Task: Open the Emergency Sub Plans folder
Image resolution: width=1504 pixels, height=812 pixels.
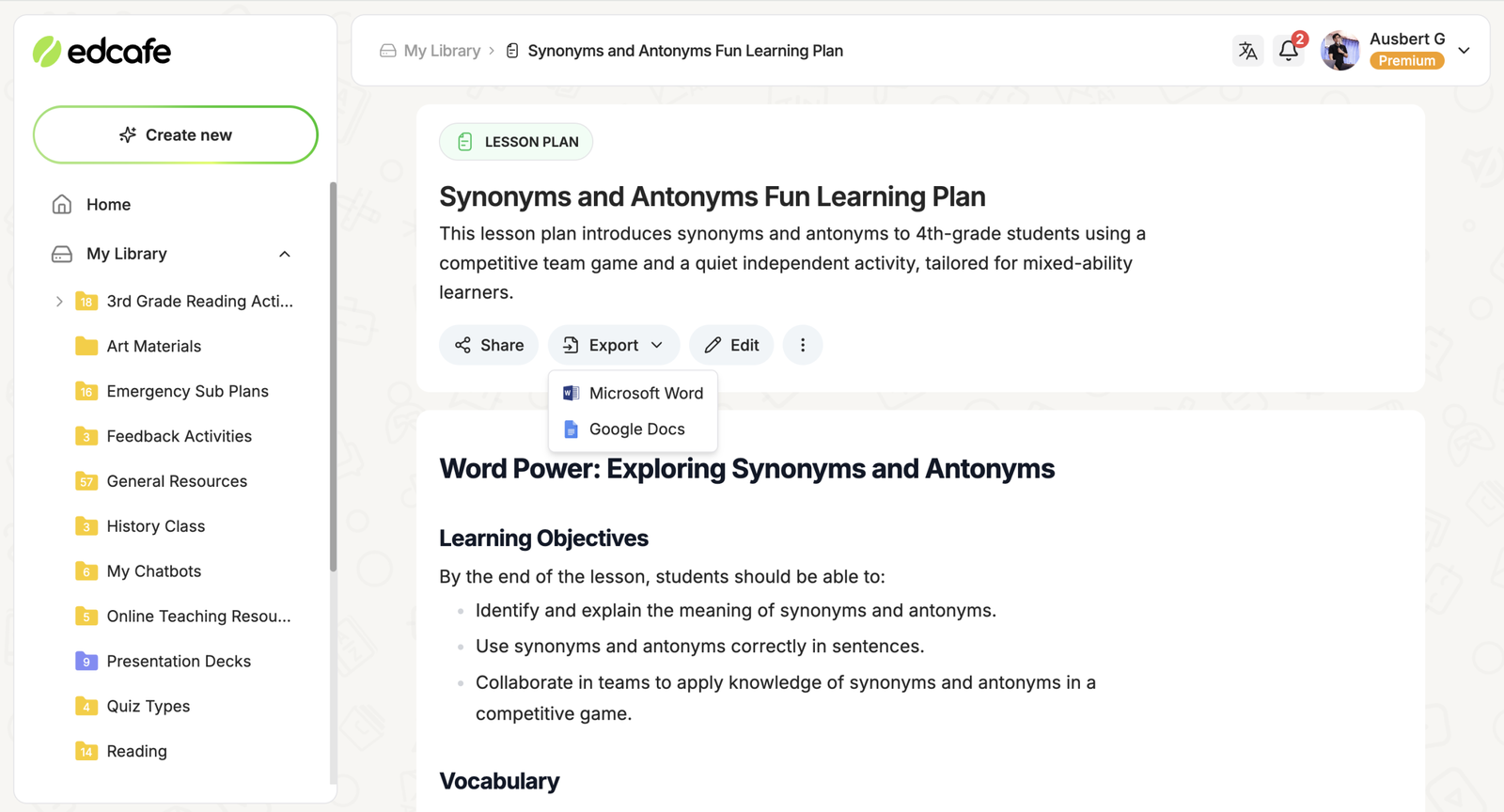Action: point(187,391)
